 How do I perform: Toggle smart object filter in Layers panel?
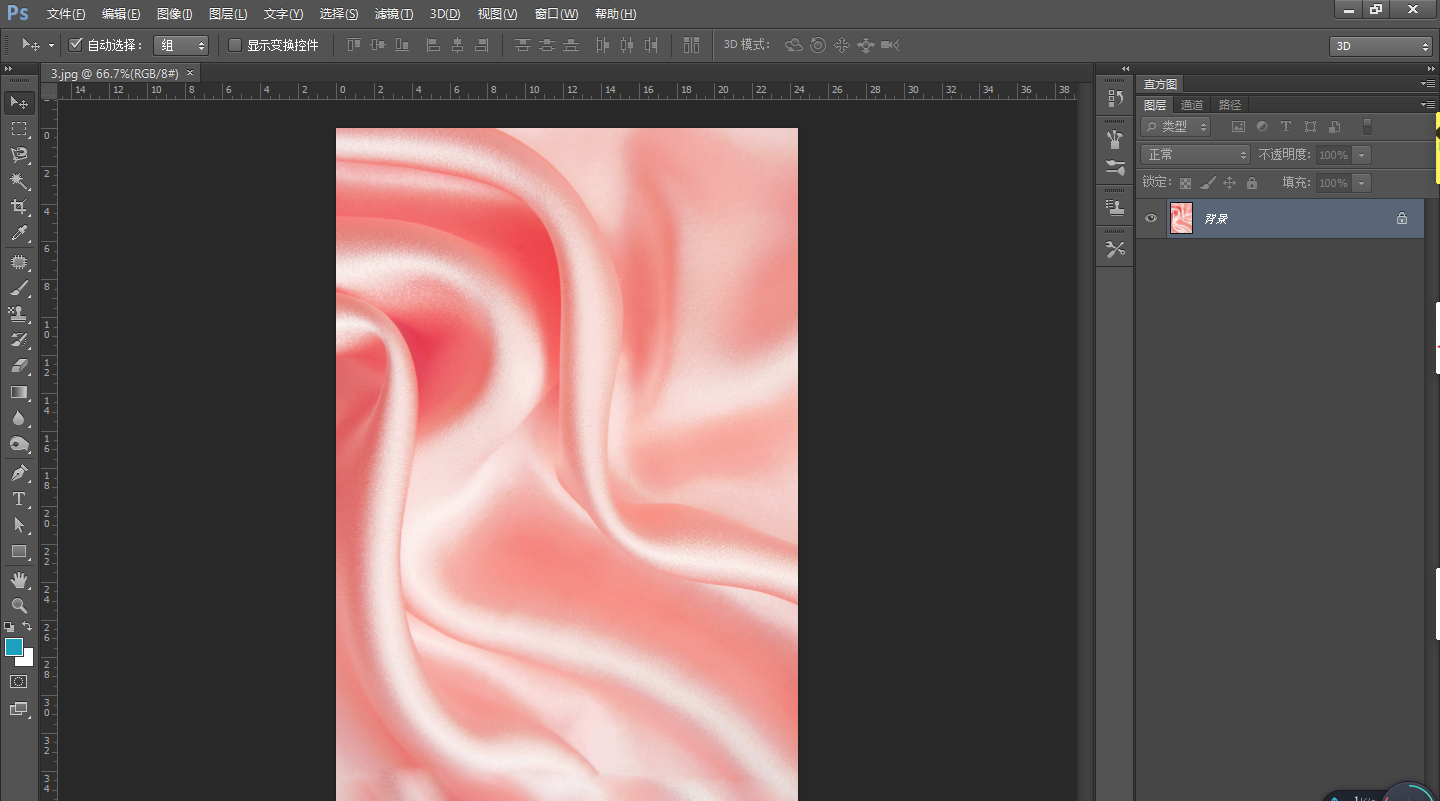pos(1334,127)
